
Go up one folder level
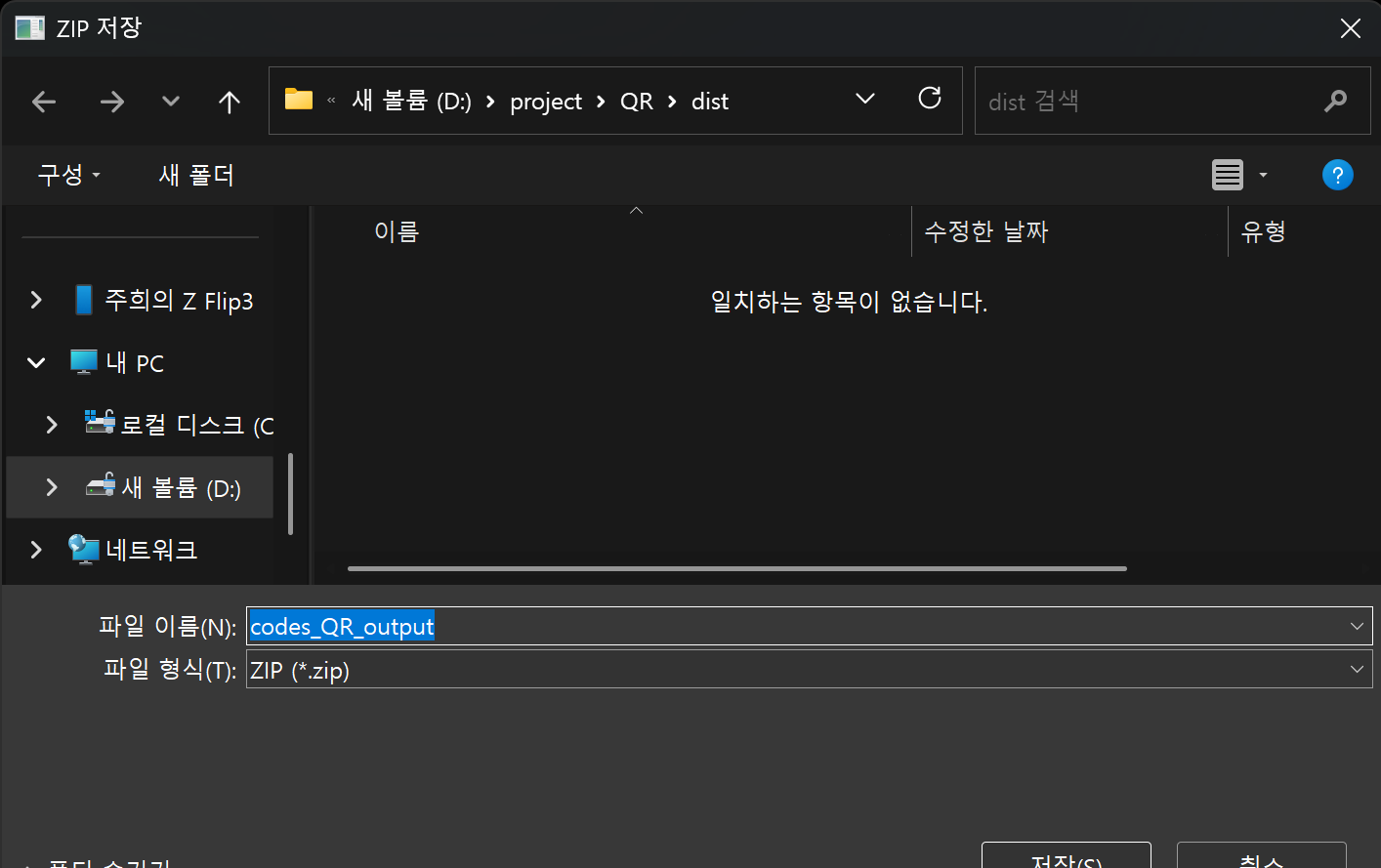pos(230,102)
